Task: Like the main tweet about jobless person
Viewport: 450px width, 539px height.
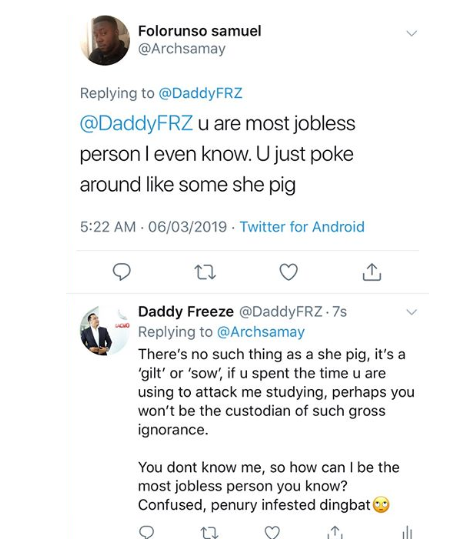Action: pyautogui.click(x=288, y=272)
